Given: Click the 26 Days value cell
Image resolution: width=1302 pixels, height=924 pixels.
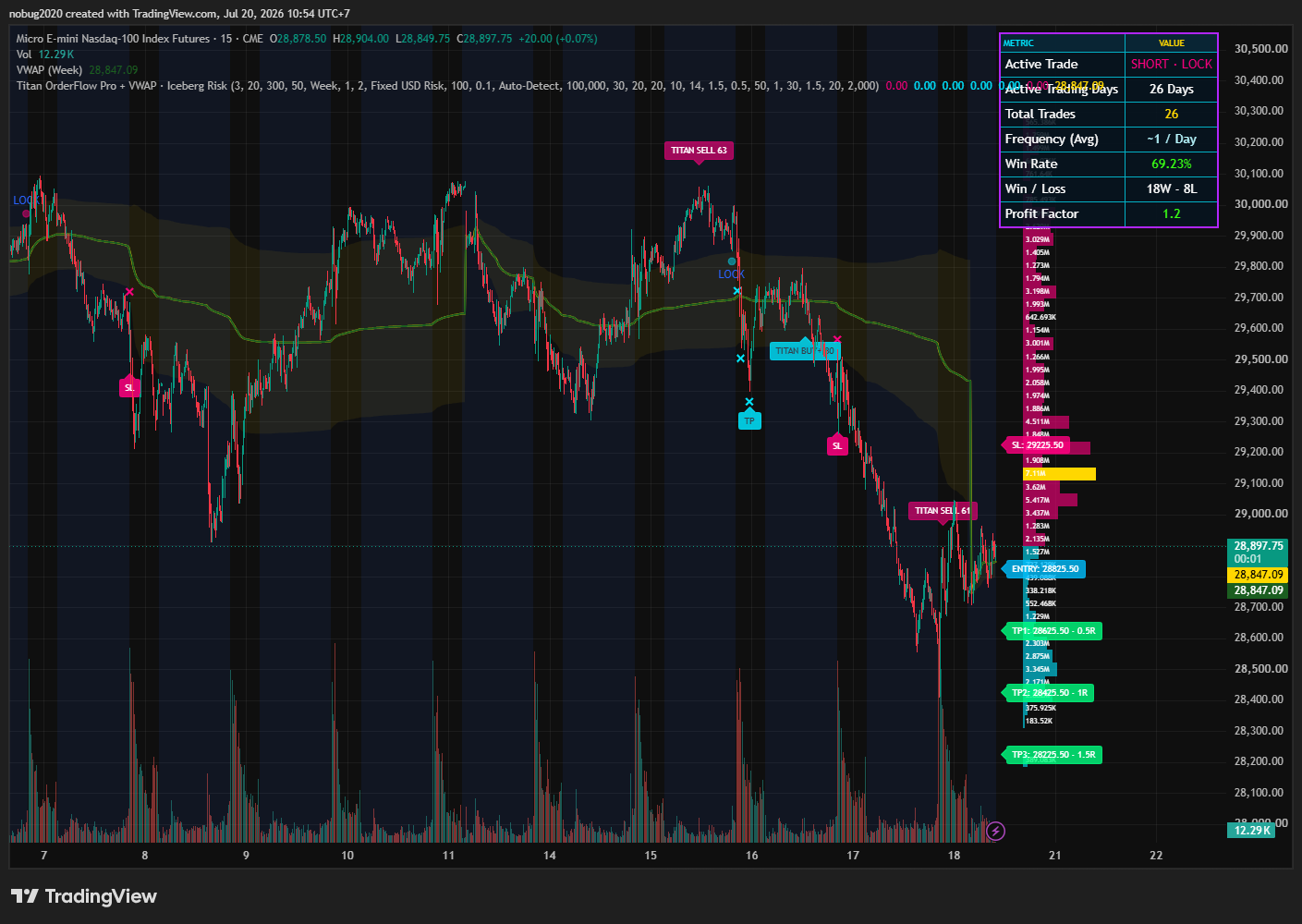Looking at the screenshot, I should (1172, 90).
